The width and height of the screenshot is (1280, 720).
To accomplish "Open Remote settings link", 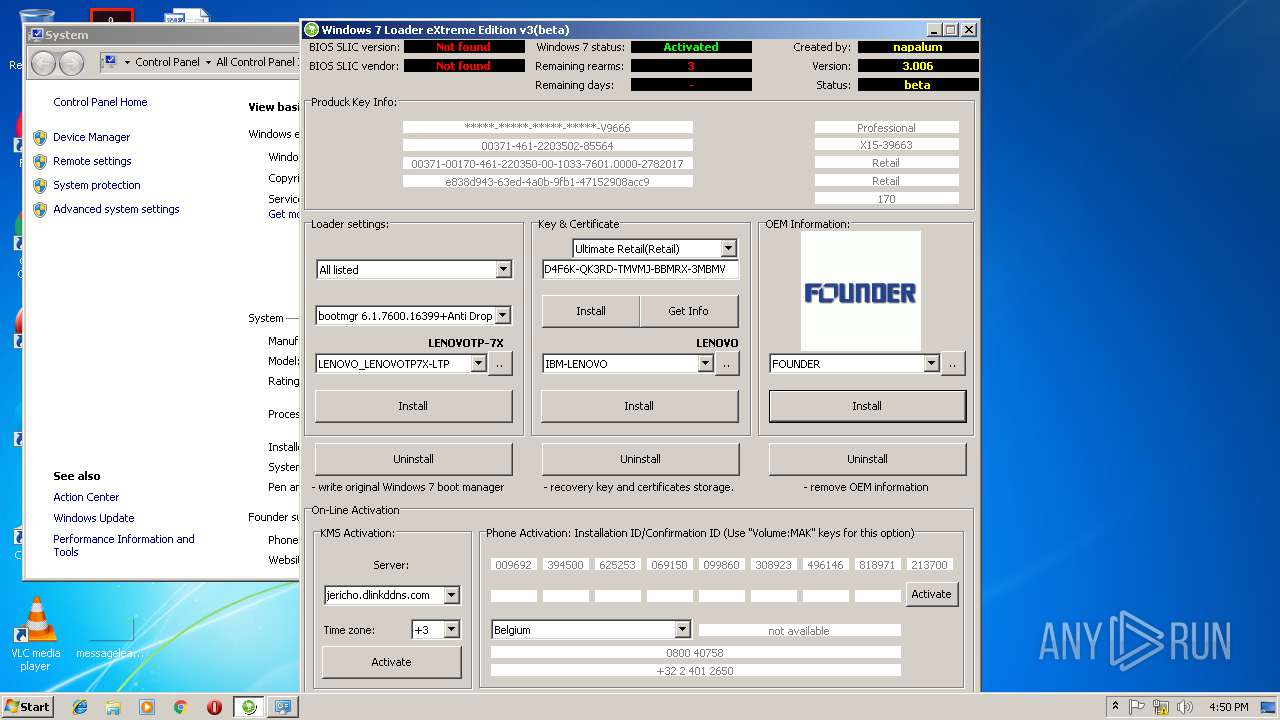I will [x=92, y=161].
